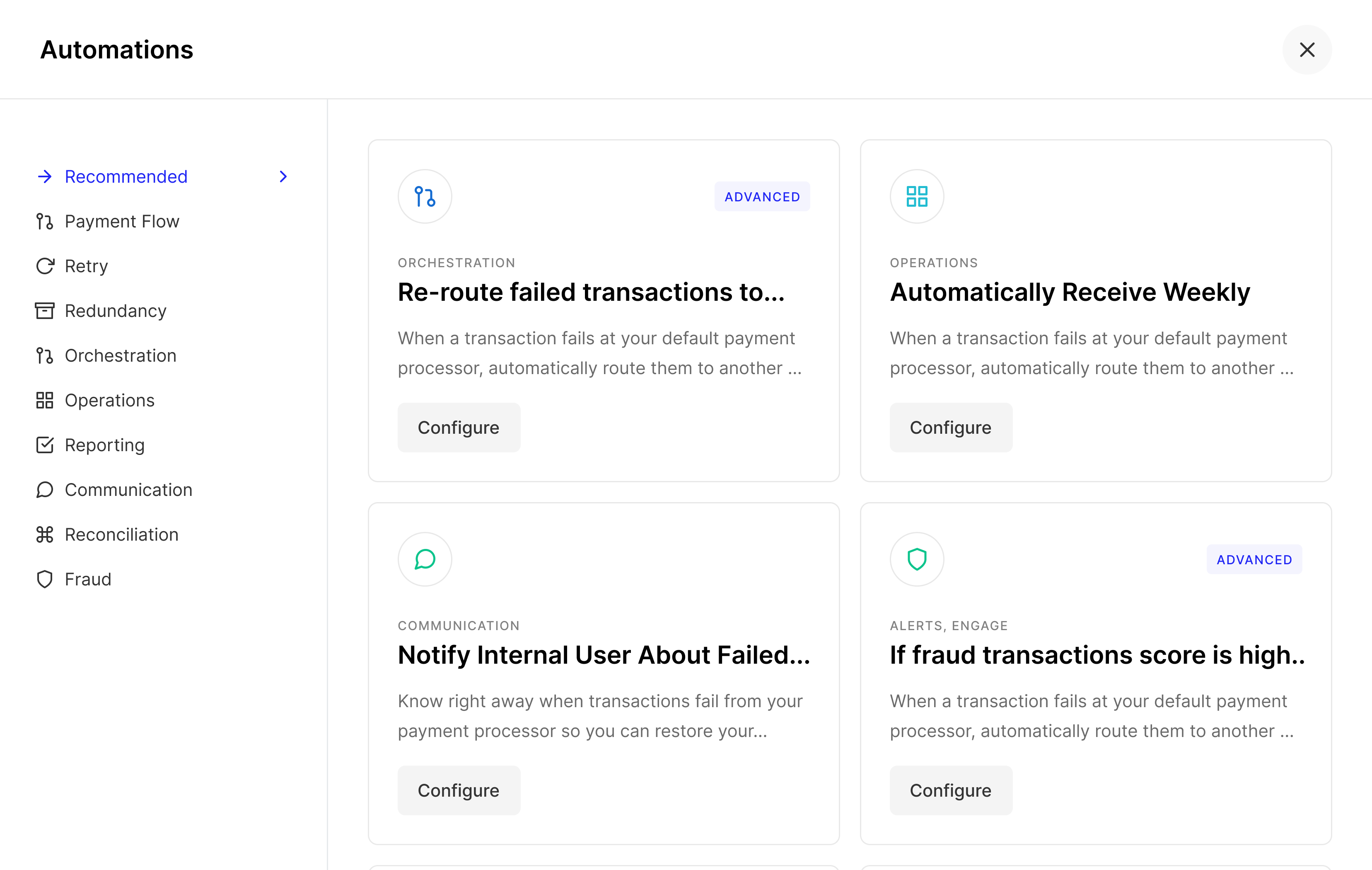1372x870 pixels.
Task: Click the speech bubble icon on Notify card
Action: pos(425,559)
